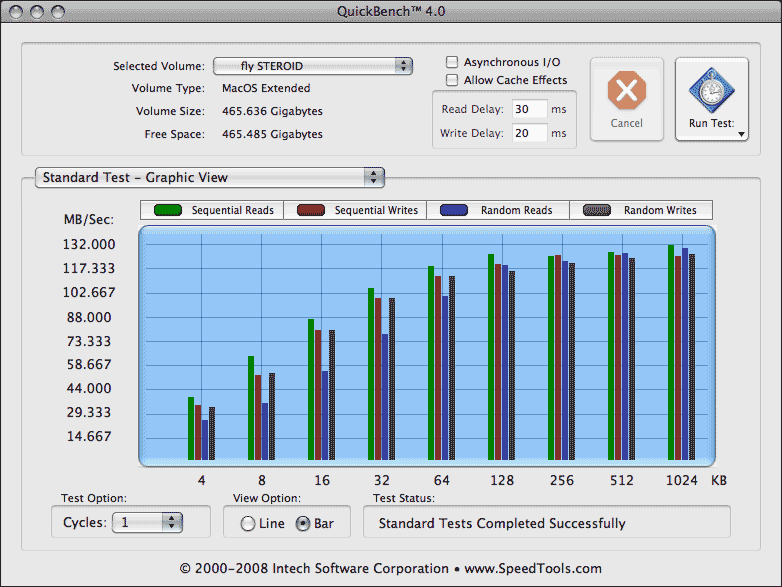Click the Run Test dropdown arrow
The height and width of the screenshot is (587, 782).
click(741, 133)
